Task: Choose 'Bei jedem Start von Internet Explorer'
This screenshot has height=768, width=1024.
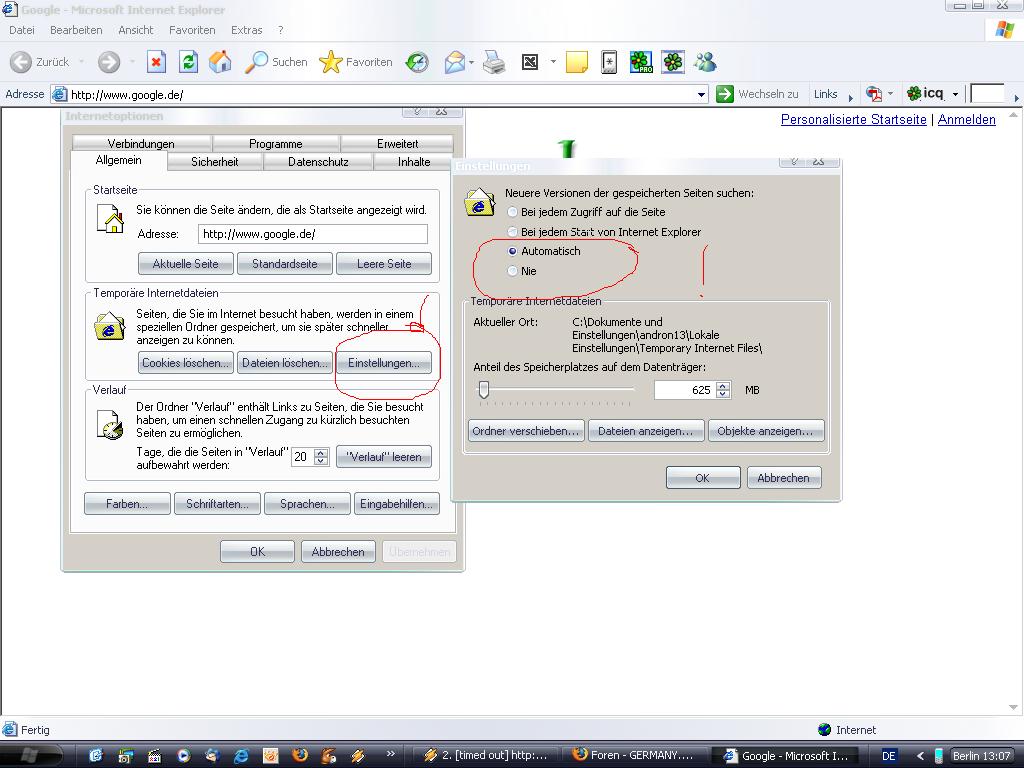Action: tap(513, 232)
